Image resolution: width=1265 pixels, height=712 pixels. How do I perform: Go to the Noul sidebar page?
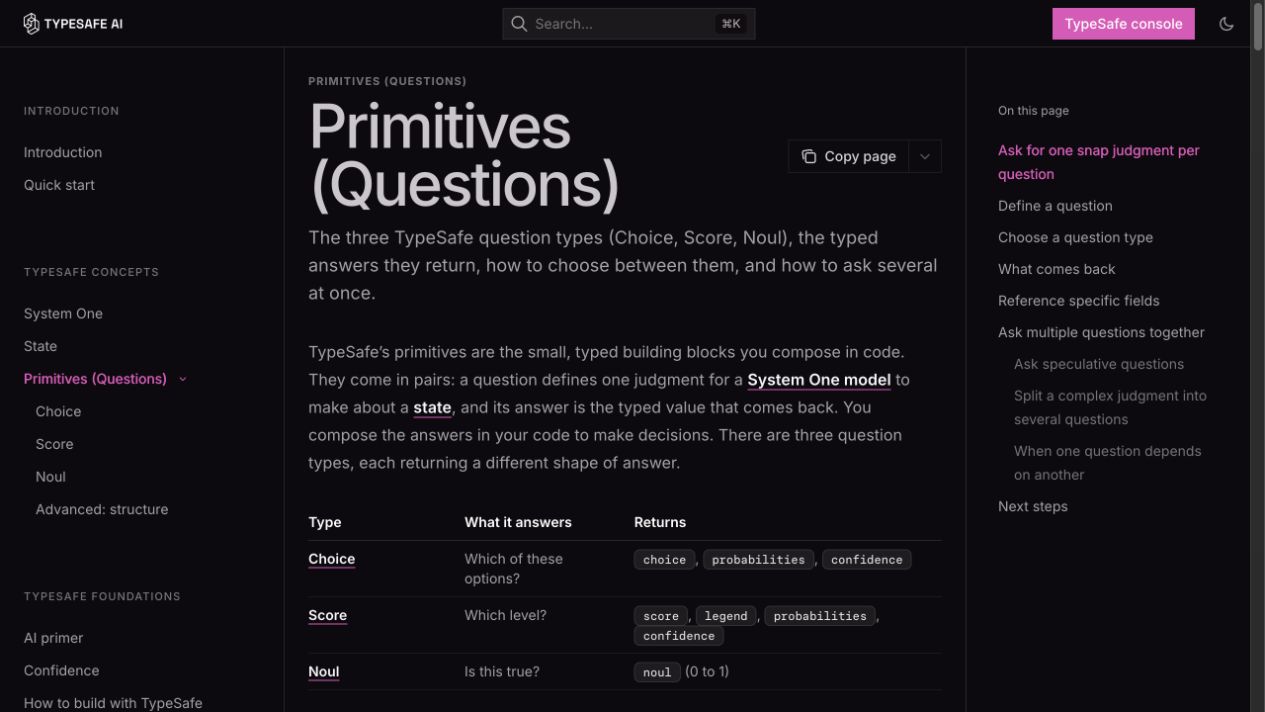tap(50, 477)
